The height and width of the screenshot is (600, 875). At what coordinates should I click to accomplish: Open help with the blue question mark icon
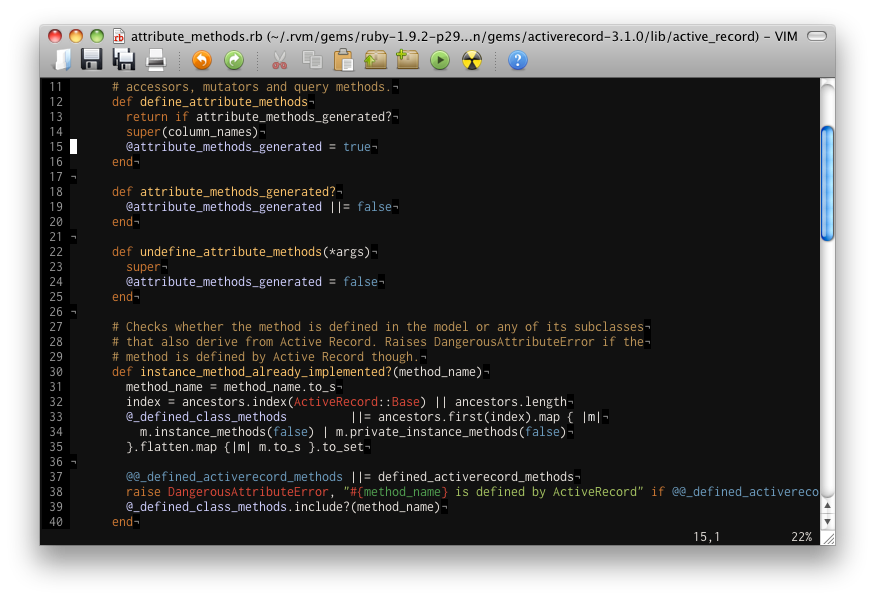pyautogui.click(x=517, y=60)
